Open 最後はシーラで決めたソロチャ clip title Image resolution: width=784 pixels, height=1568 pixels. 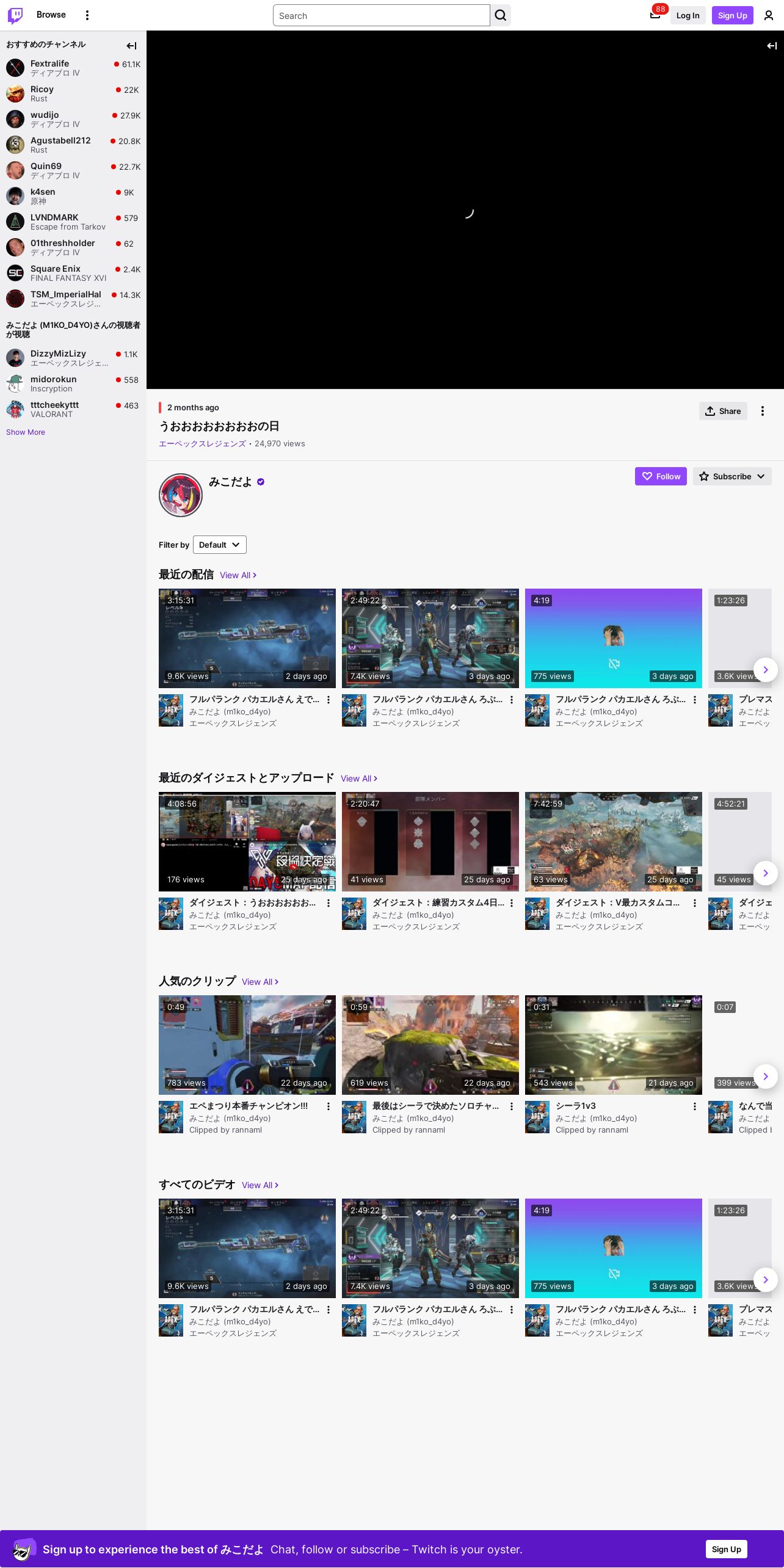click(x=436, y=1106)
